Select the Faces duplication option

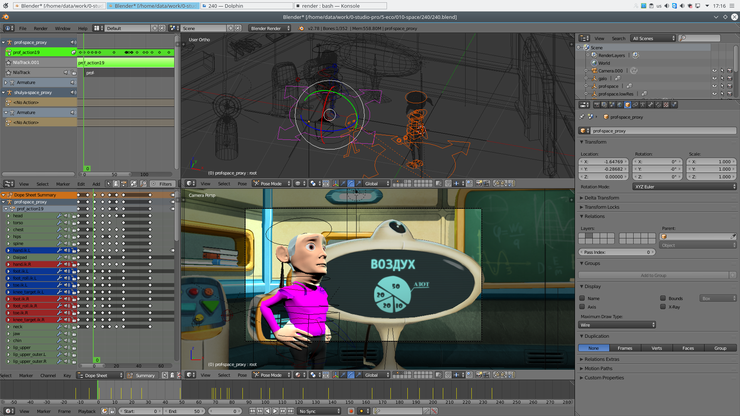point(688,348)
